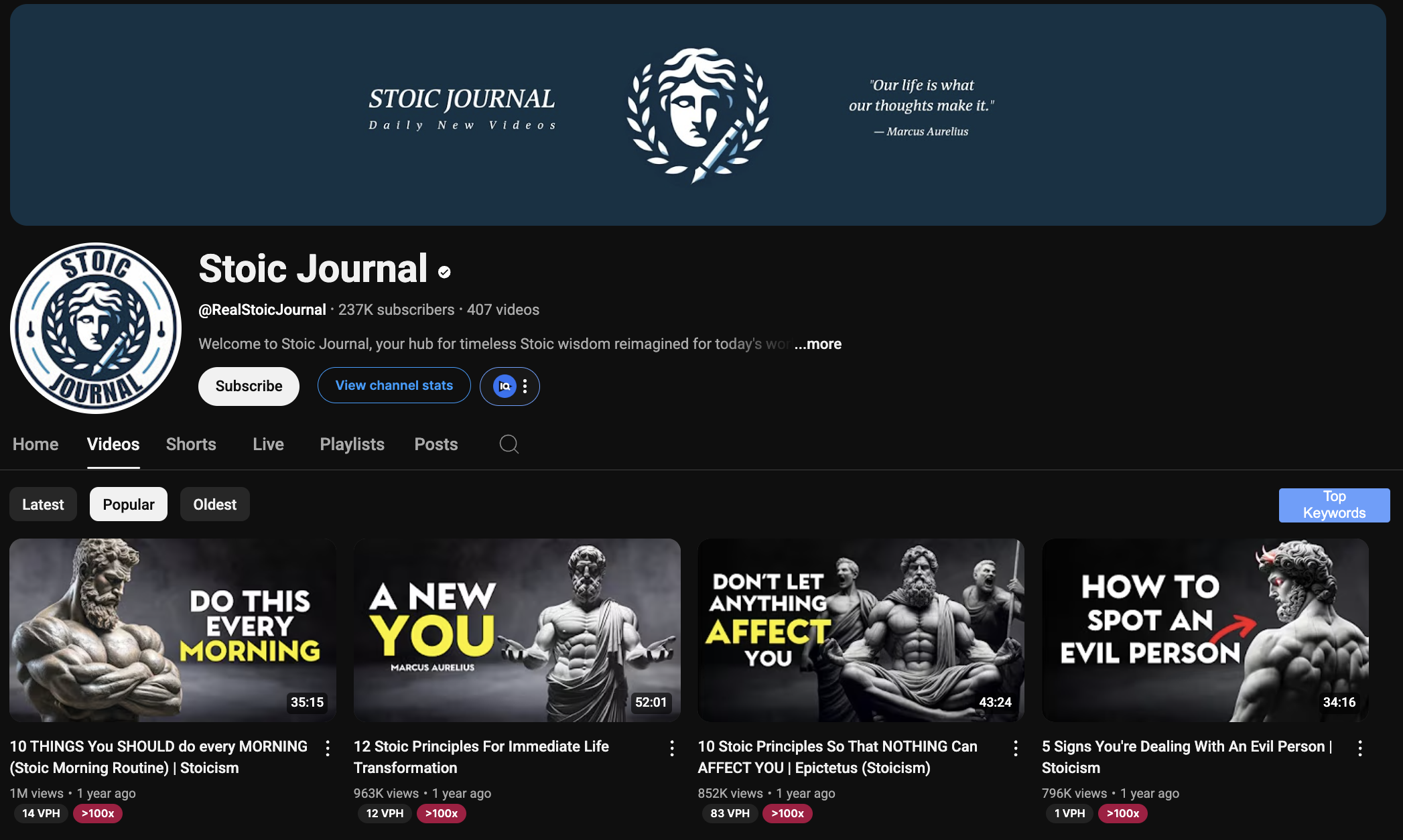Sort videos by Latest

43,504
